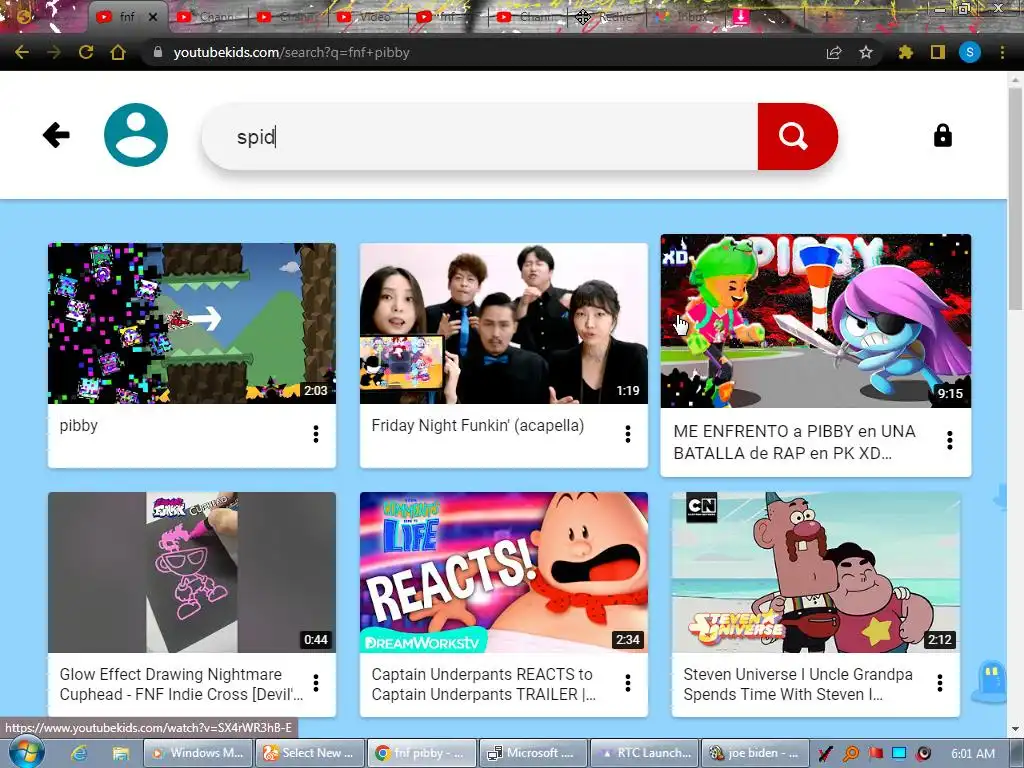
Task: Switch to the 'Video' browser tab
Action: click(x=367, y=17)
